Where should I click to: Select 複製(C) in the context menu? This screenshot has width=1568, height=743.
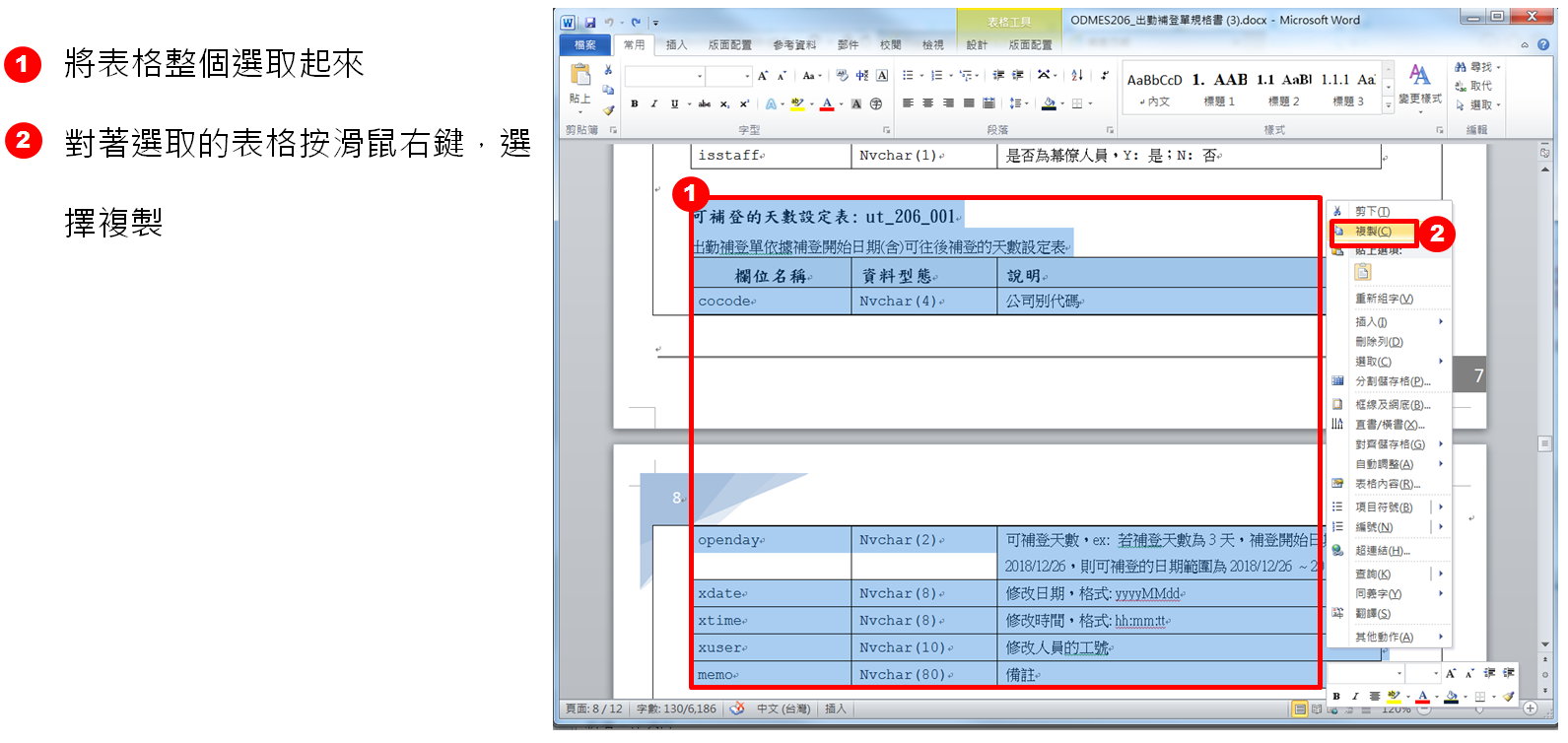pos(1373,232)
